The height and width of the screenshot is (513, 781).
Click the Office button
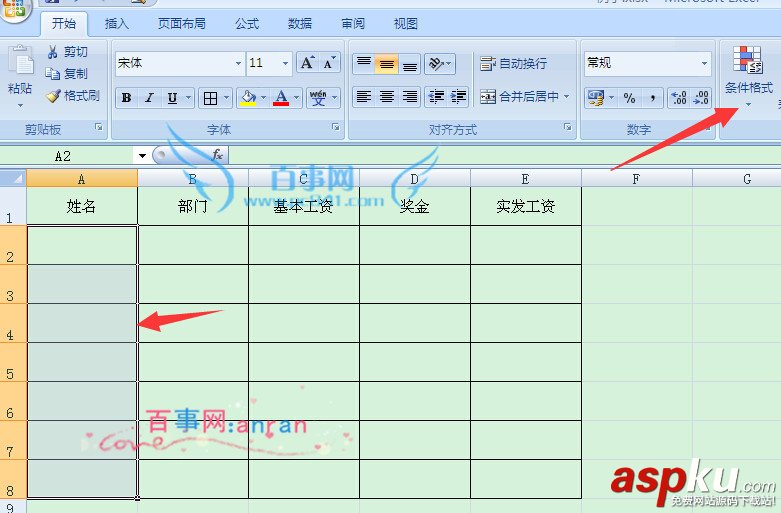click(x=14, y=9)
